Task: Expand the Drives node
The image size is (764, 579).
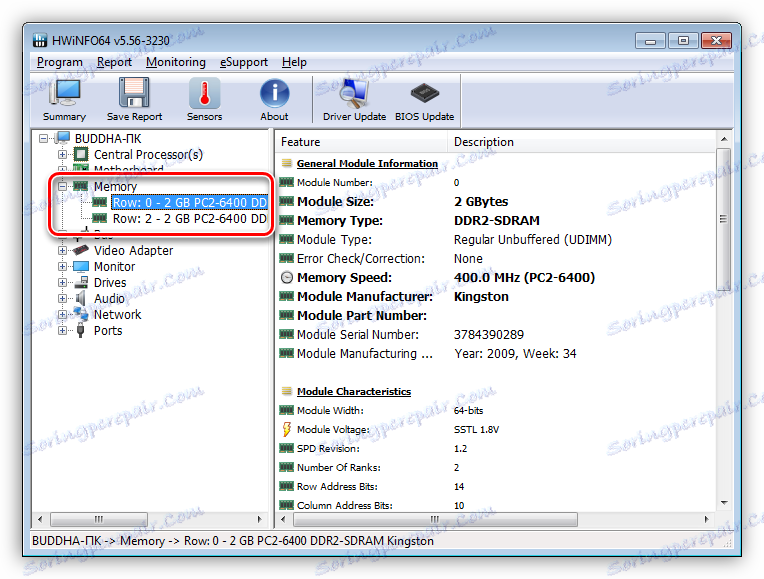Action: (x=62, y=283)
